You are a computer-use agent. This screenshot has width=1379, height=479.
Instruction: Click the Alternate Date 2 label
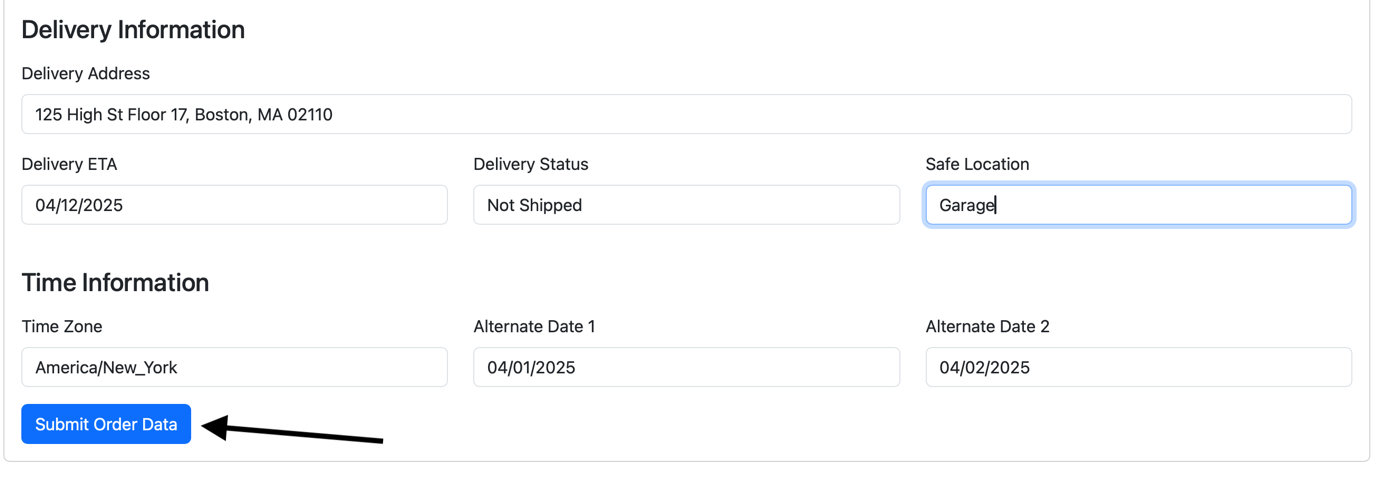(987, 327)
